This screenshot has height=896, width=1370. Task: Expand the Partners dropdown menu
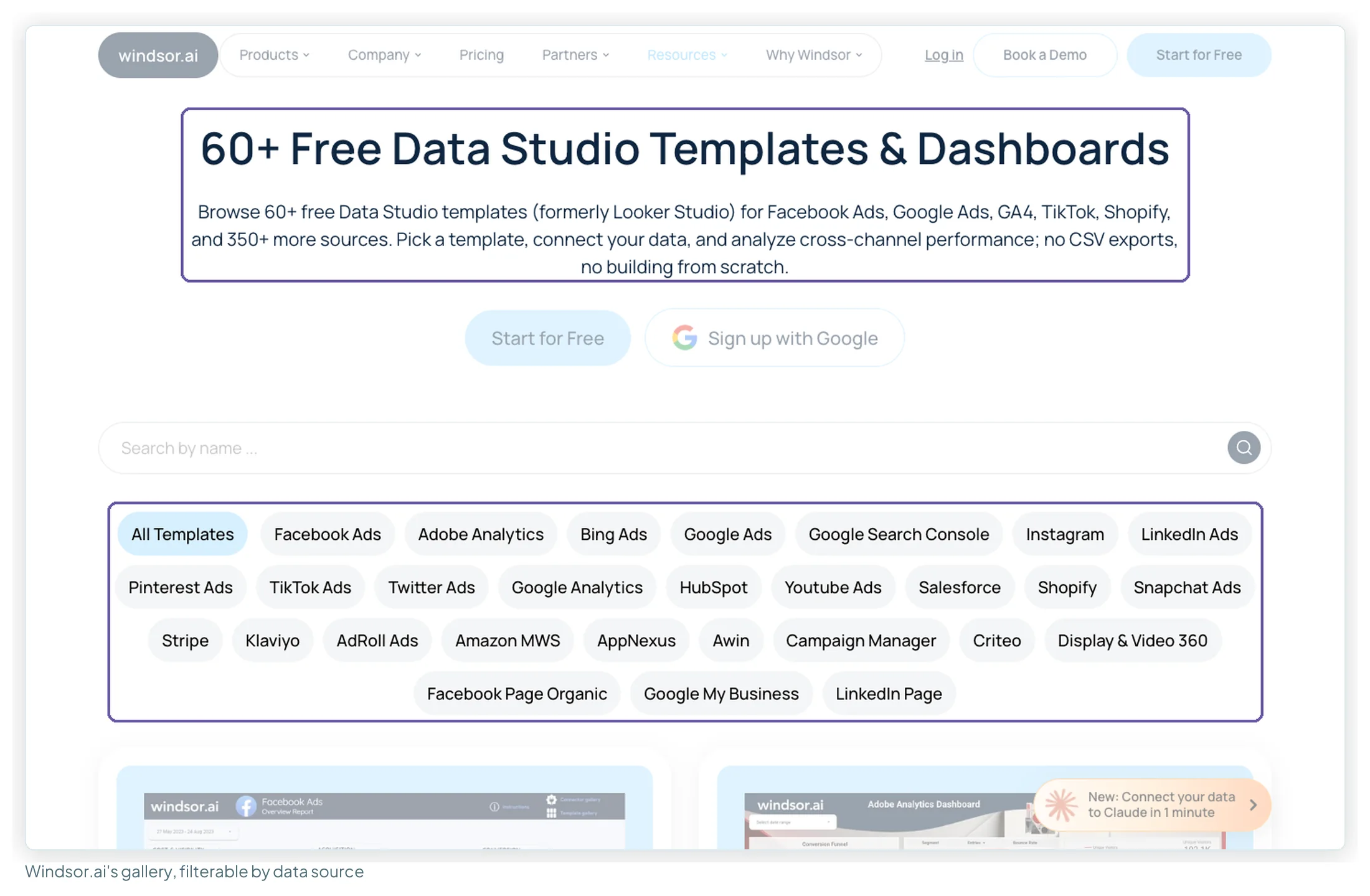pos(575,55)
